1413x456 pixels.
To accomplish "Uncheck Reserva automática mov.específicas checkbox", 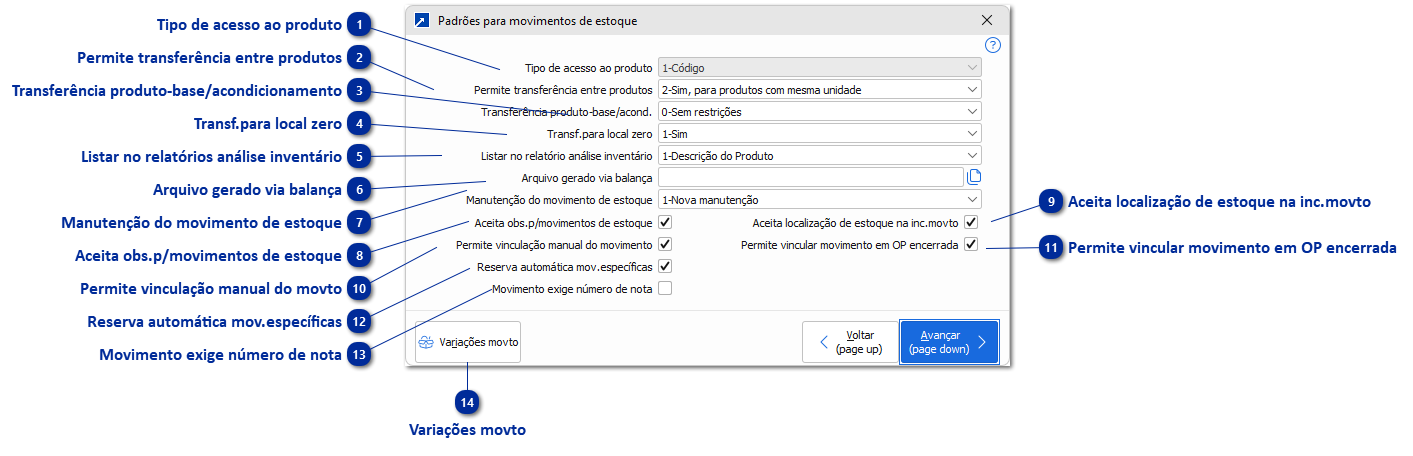I will point(665,267).
